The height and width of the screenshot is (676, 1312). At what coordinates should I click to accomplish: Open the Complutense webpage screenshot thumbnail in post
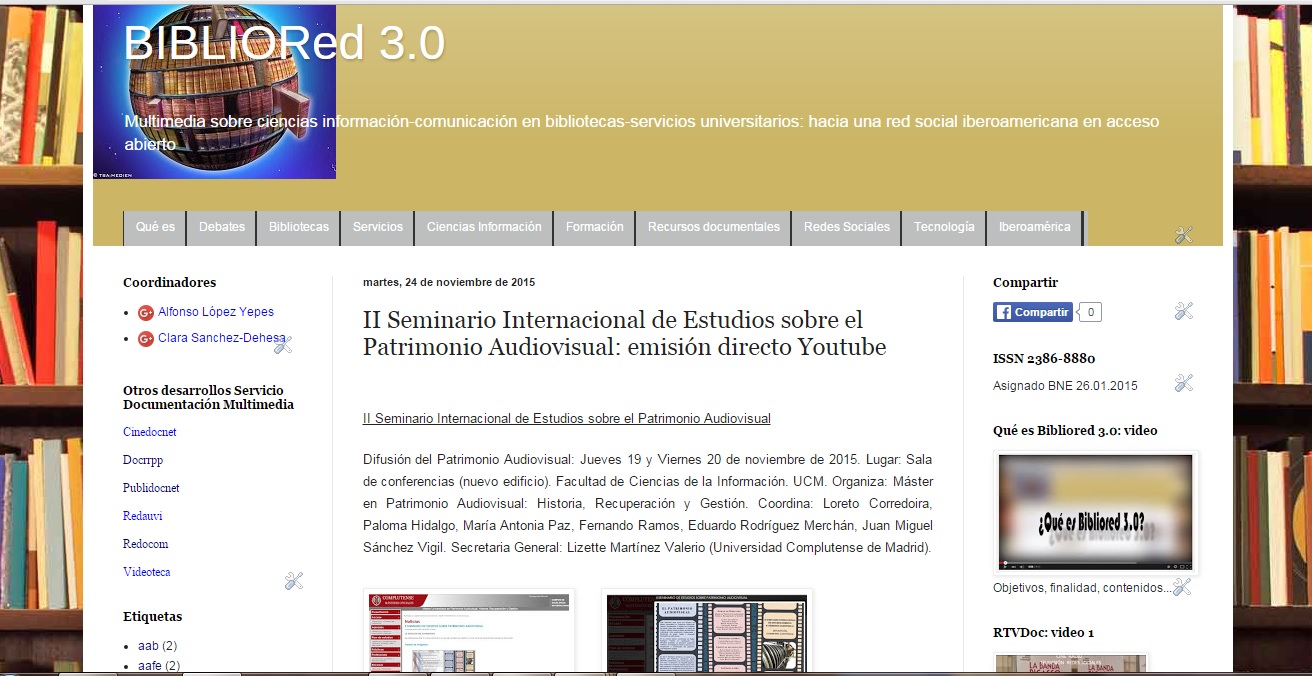click(469, 632)
